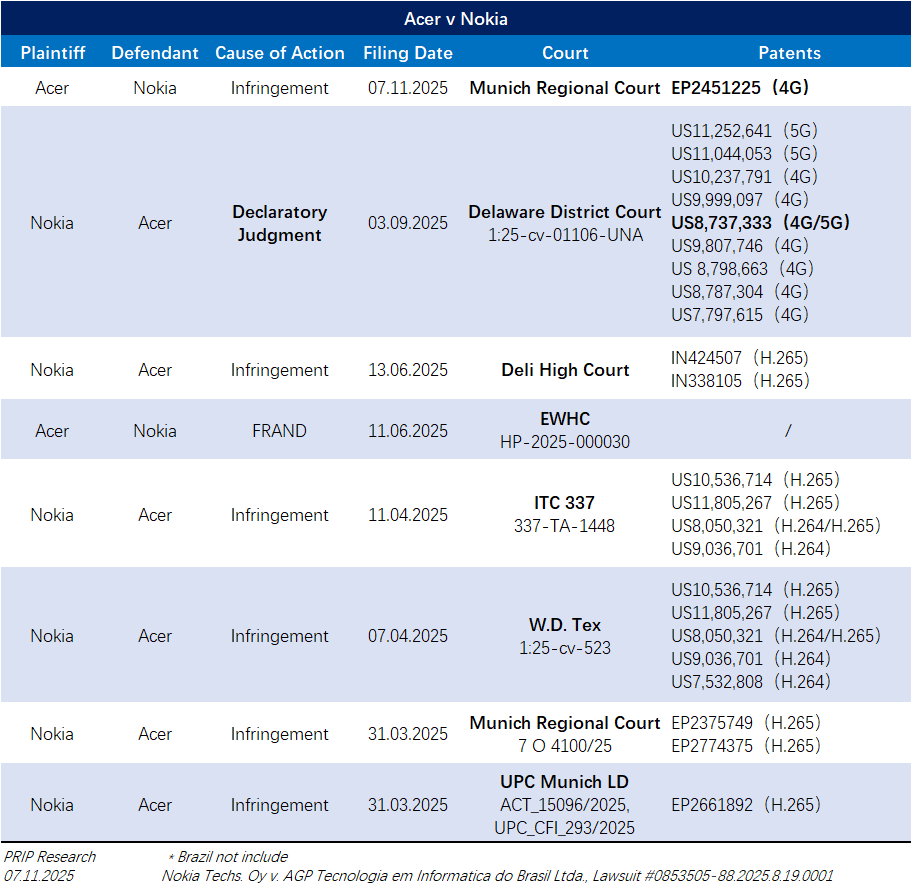Click the Nokia Techs. Oy v. AGP lawsuit note
The width and height of the screenshot is (911, 889).
(497, 876)
